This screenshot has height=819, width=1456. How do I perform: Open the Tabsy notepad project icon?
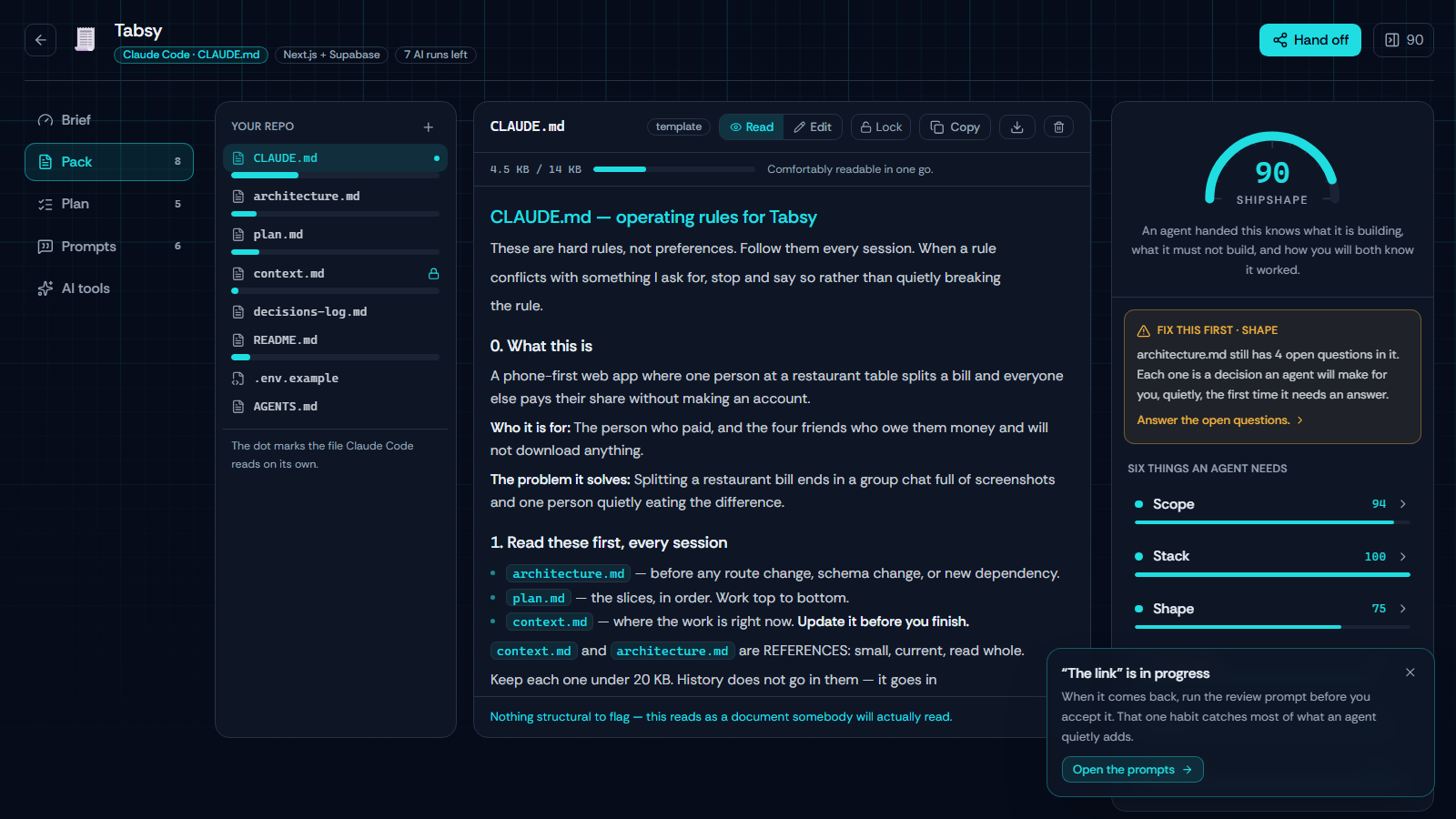pyautogui.click(x=86, y=39)
